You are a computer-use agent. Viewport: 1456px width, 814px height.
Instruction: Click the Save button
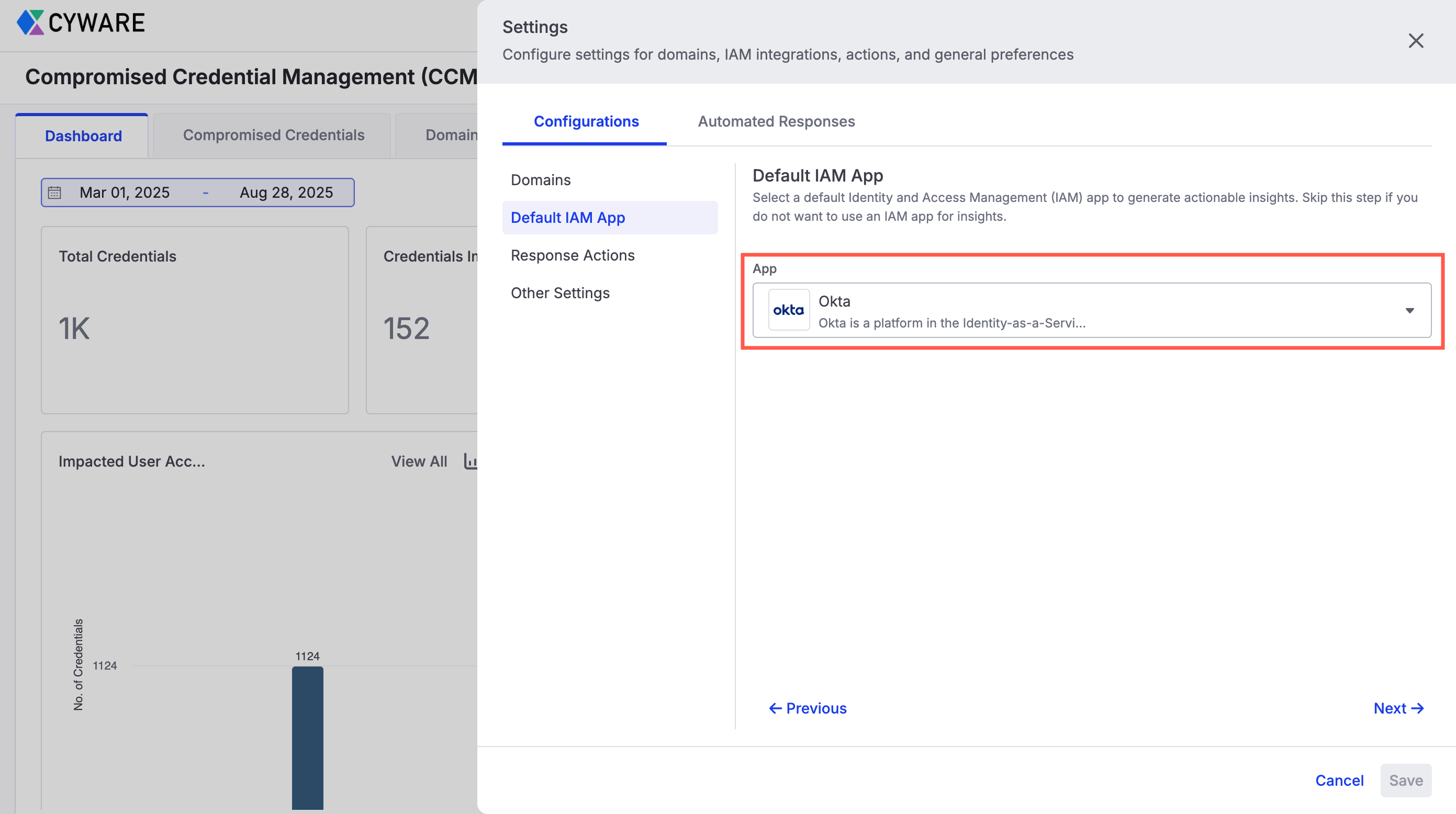(1405, 781)
